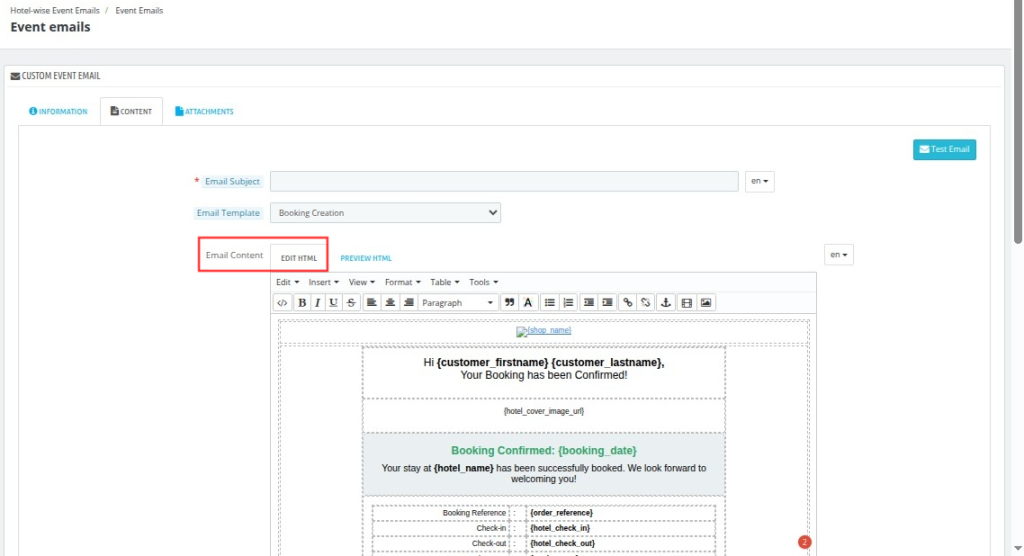Toggle bold formatting in editor
The width and height of the screenshot is (1024, 556).
click(x=302, y=302)
